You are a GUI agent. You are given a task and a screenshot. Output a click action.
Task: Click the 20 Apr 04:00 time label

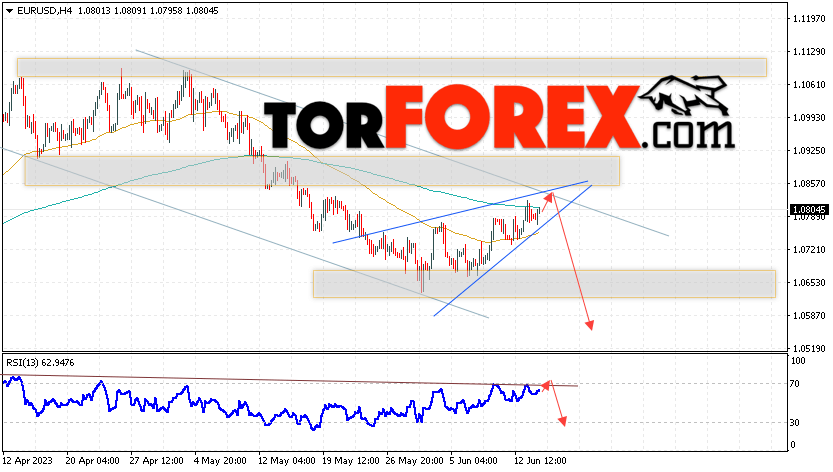point(92,461)
